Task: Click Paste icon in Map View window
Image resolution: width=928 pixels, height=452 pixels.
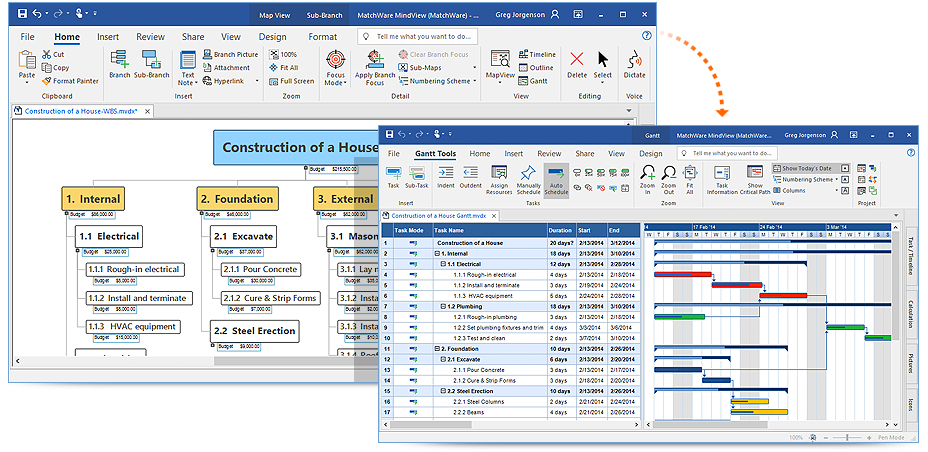Action: pos(27,60)
